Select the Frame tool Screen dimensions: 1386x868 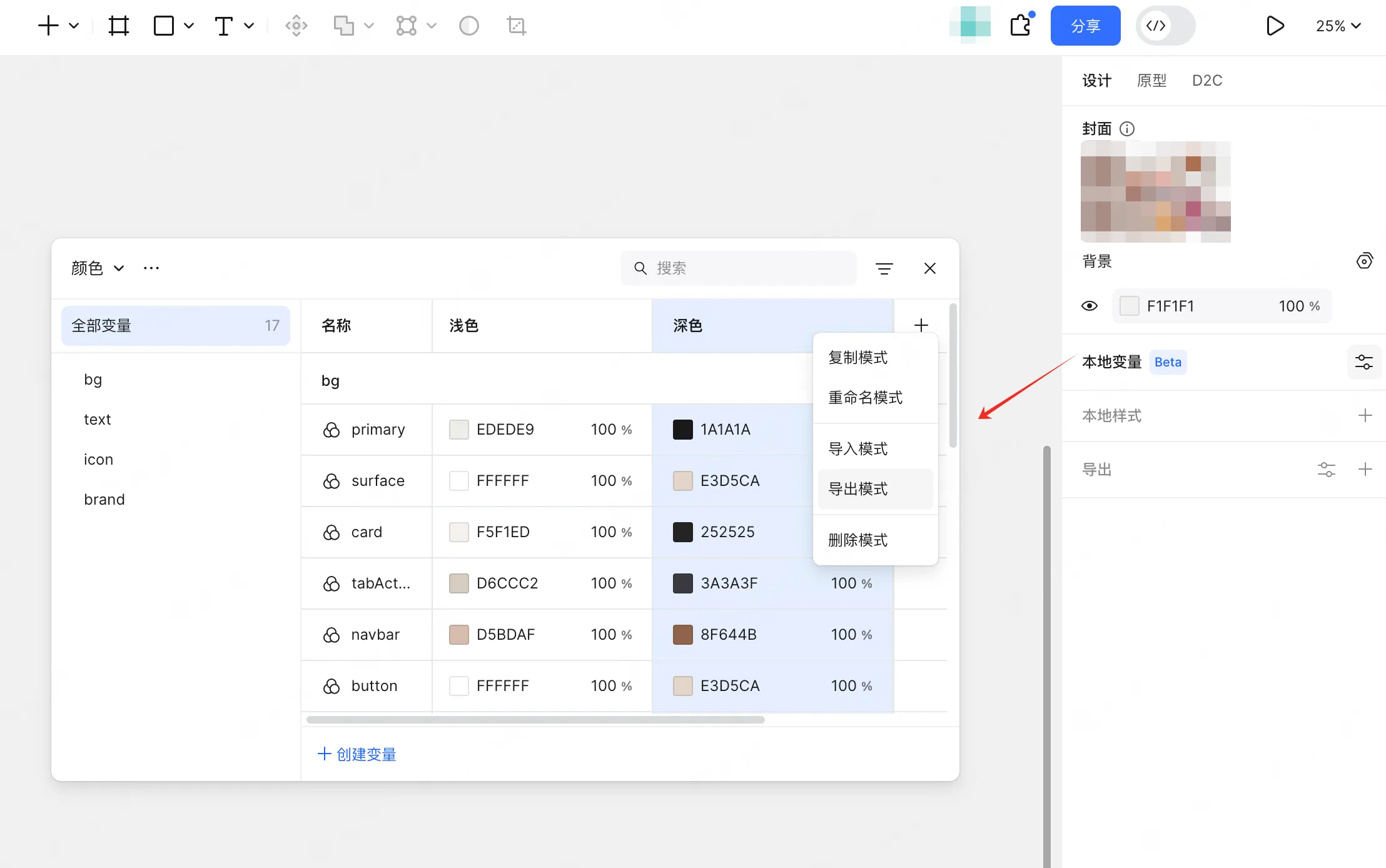point(118,26)
